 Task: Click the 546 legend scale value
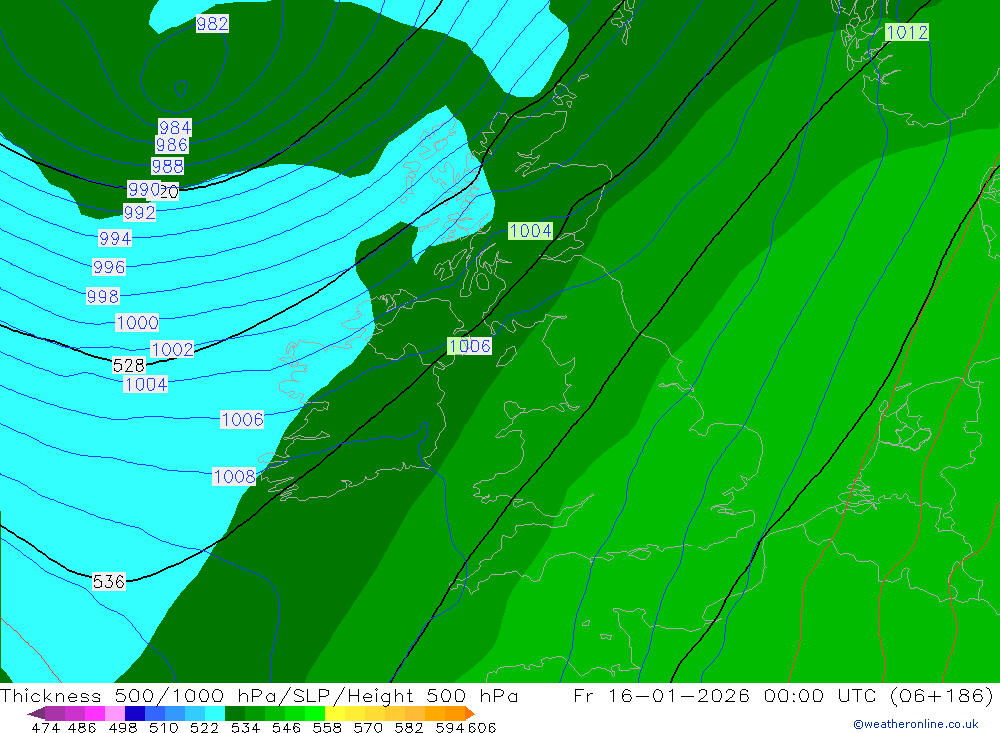286,727
